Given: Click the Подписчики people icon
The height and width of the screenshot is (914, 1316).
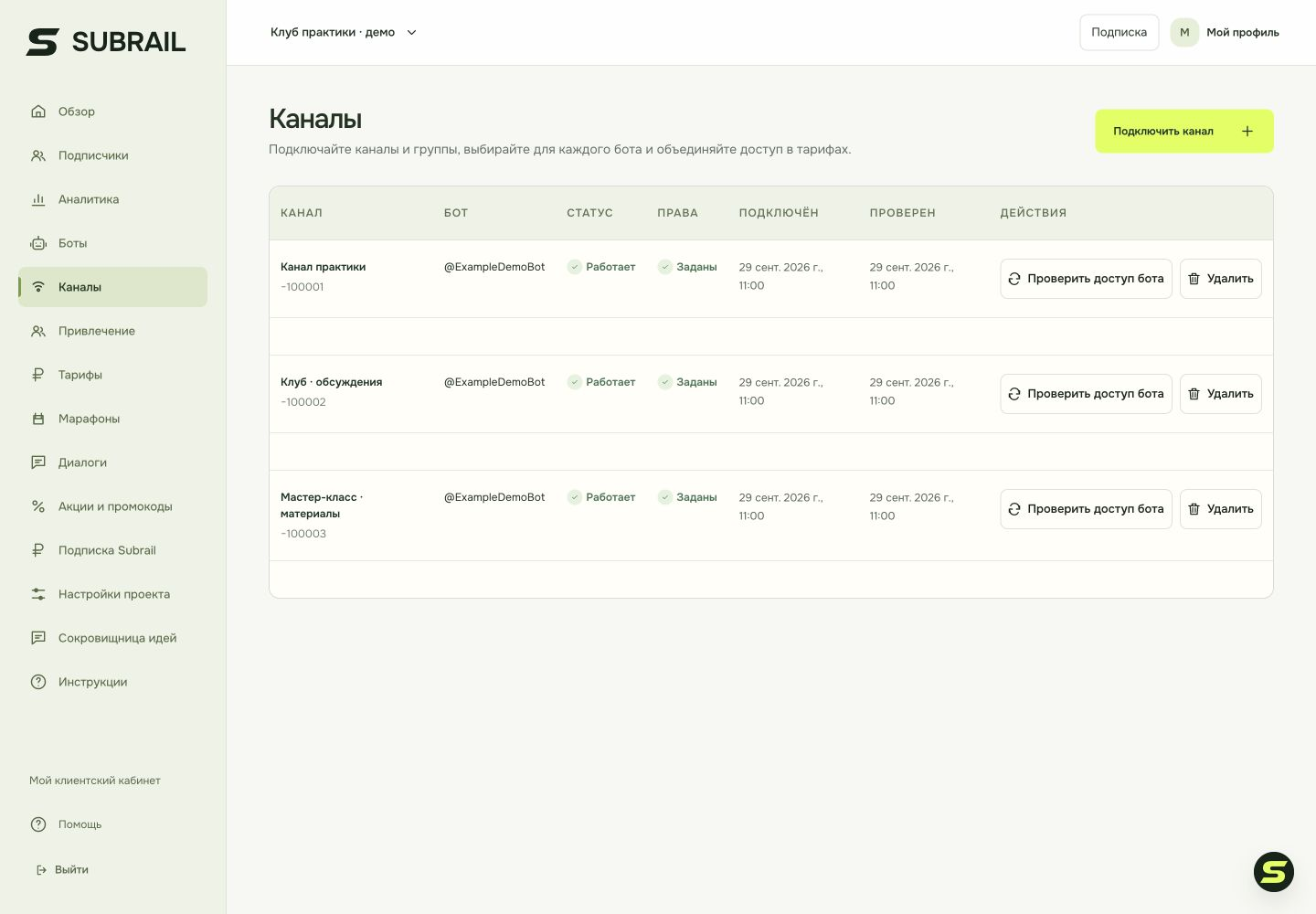Looking at the screenshot, I should pos(38,155).
